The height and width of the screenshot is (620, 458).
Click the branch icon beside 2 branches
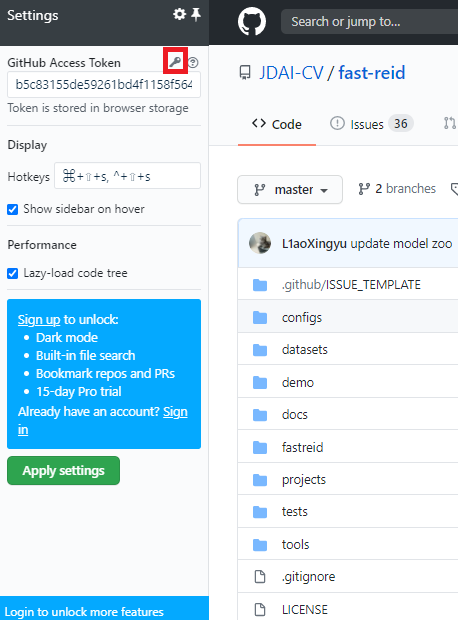[x=364, y=189]
